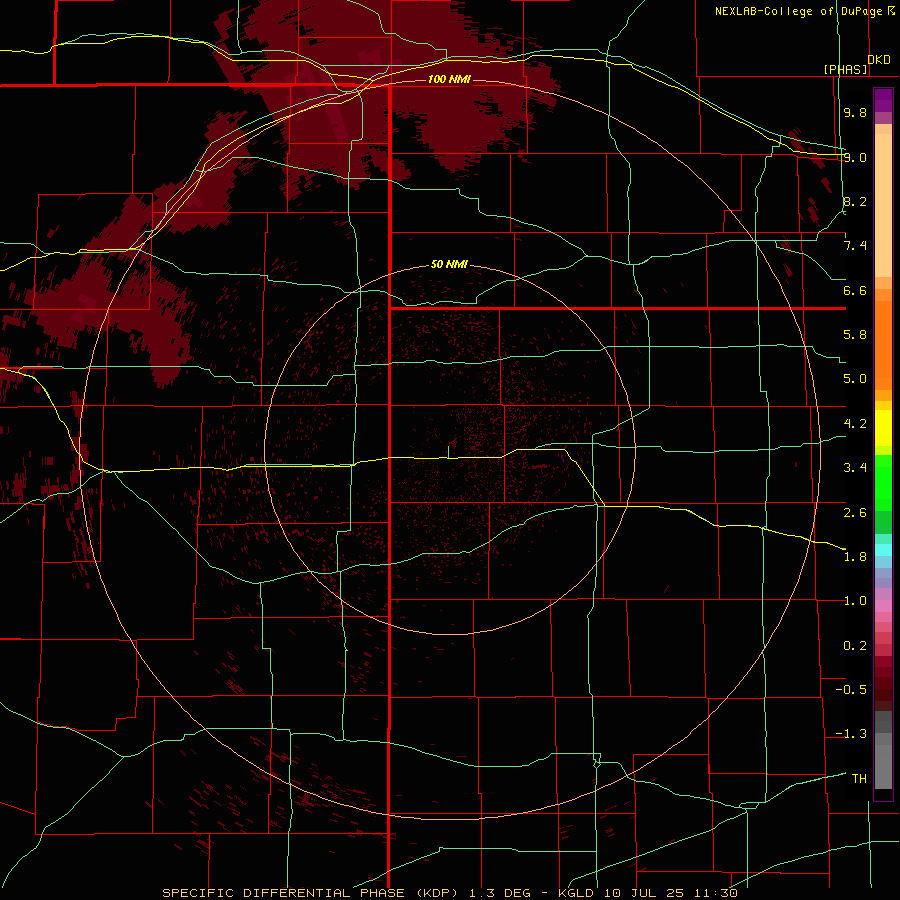Click the 6.6 scale value
The image size is (900, 900).
coord(855,290)
